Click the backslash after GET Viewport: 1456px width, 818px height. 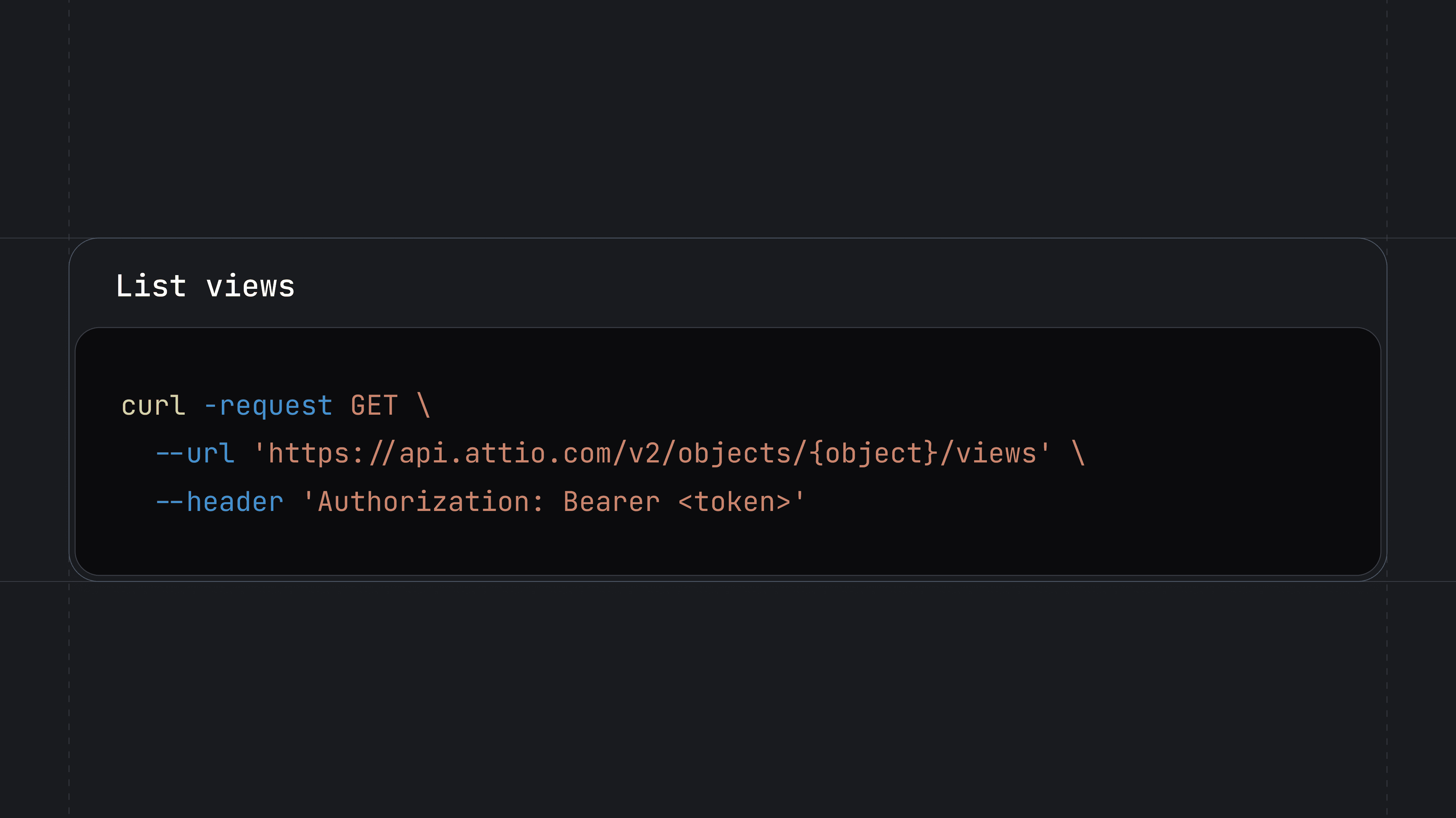(424, 406)
